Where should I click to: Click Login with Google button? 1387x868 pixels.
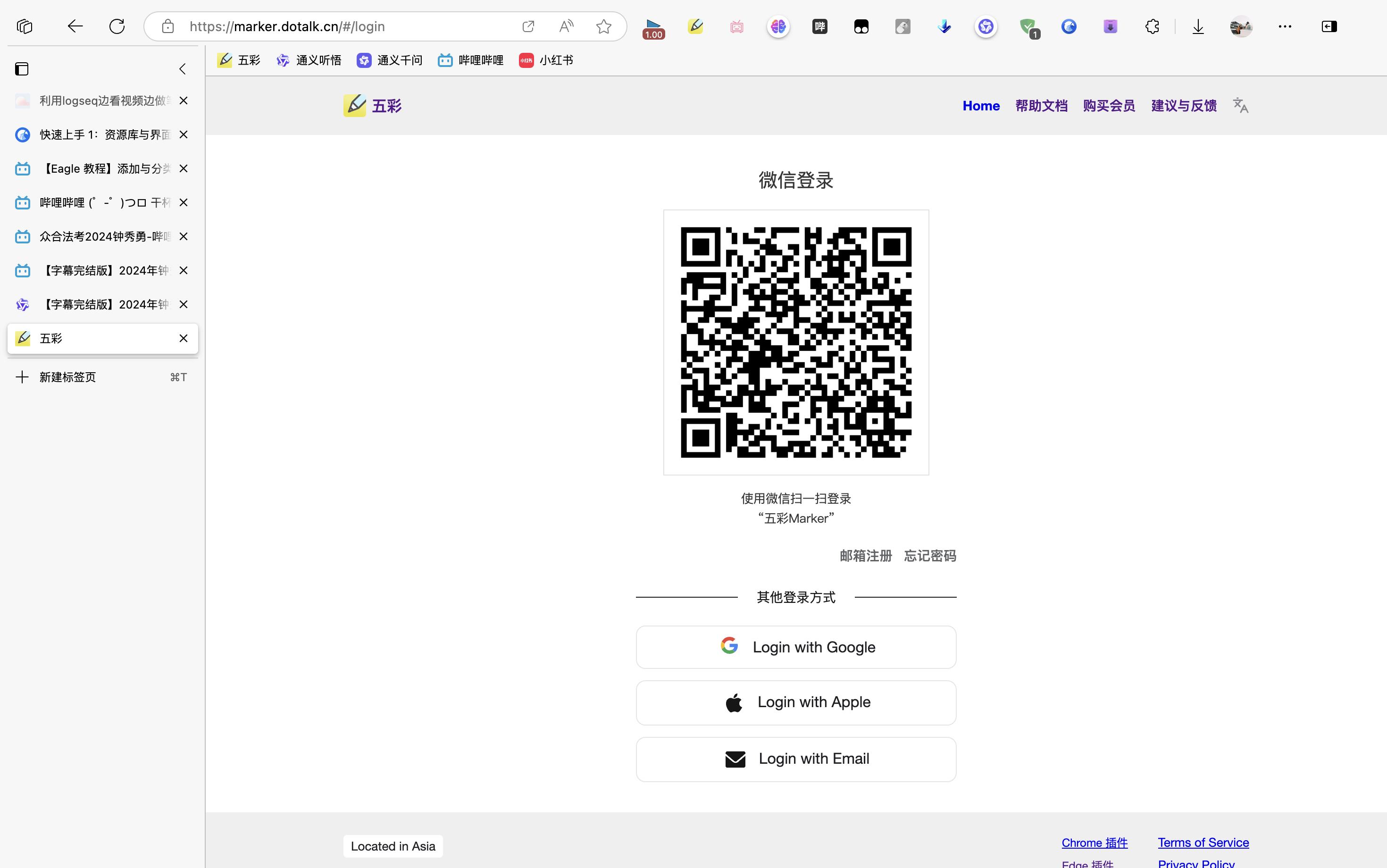796,647
